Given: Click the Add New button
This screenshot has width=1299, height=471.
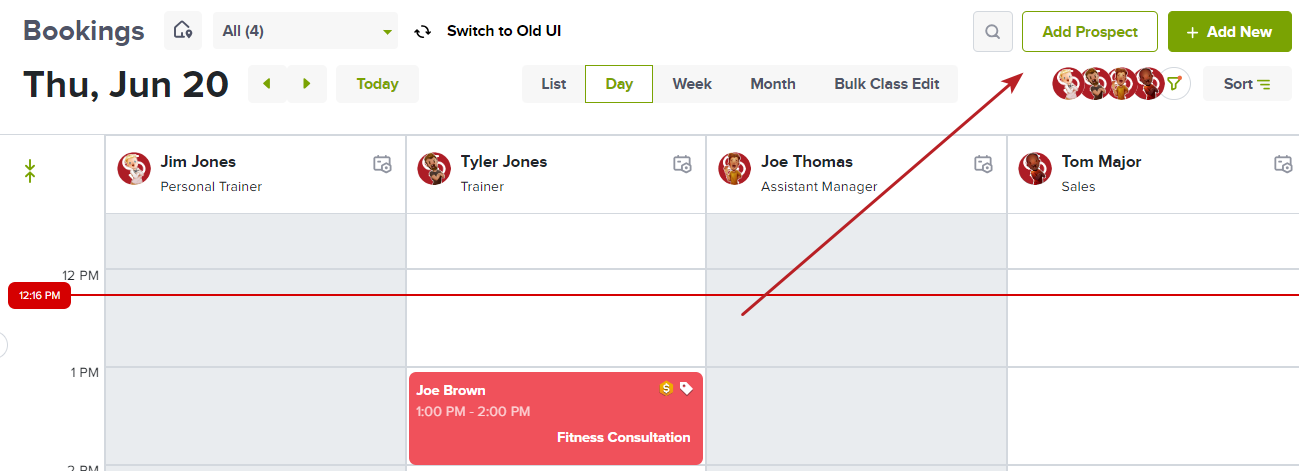Looking at the screenshot, I should 1229,32.
